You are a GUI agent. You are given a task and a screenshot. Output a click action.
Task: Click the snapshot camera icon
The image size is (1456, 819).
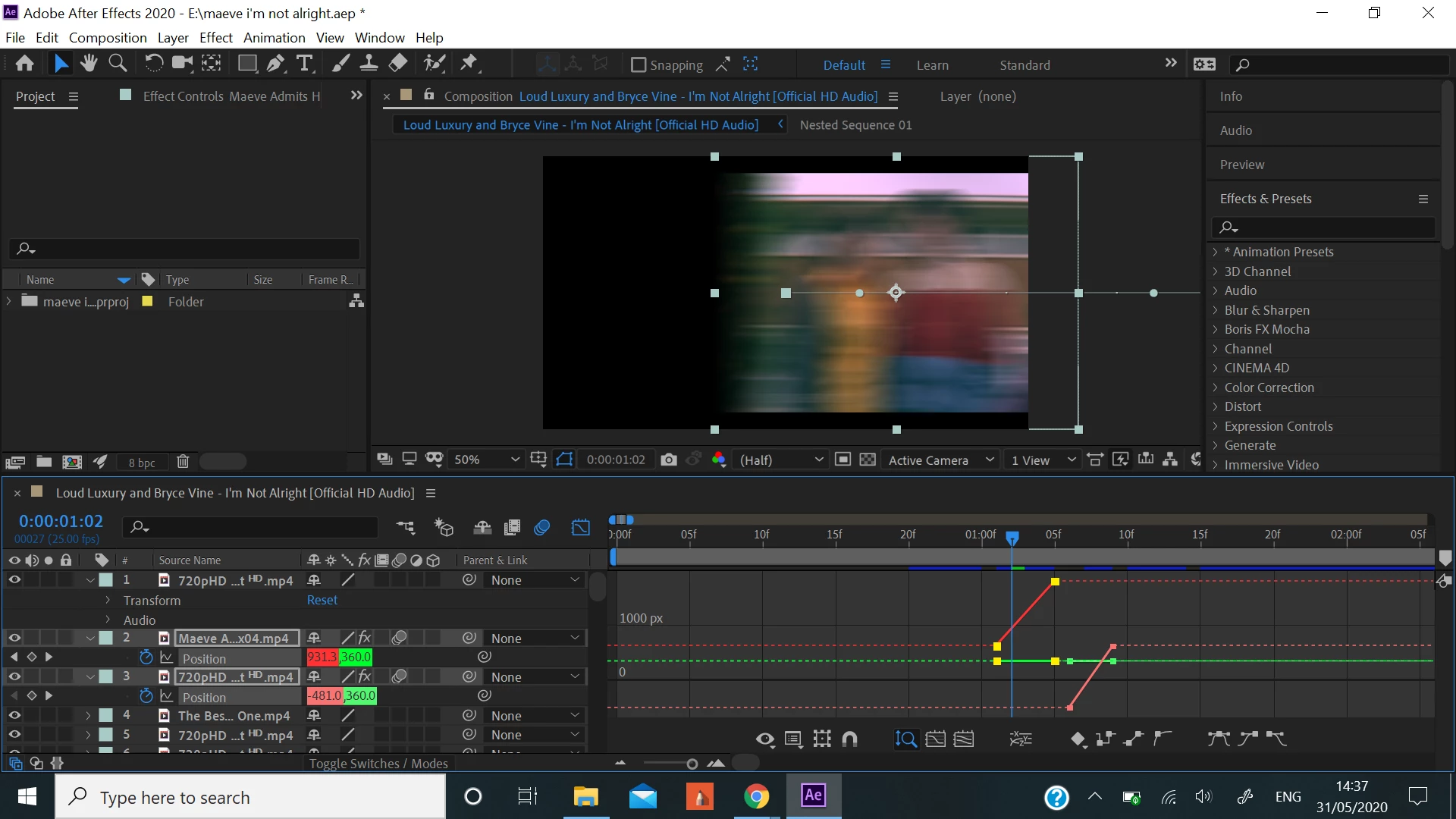click(x=668, y=460)
